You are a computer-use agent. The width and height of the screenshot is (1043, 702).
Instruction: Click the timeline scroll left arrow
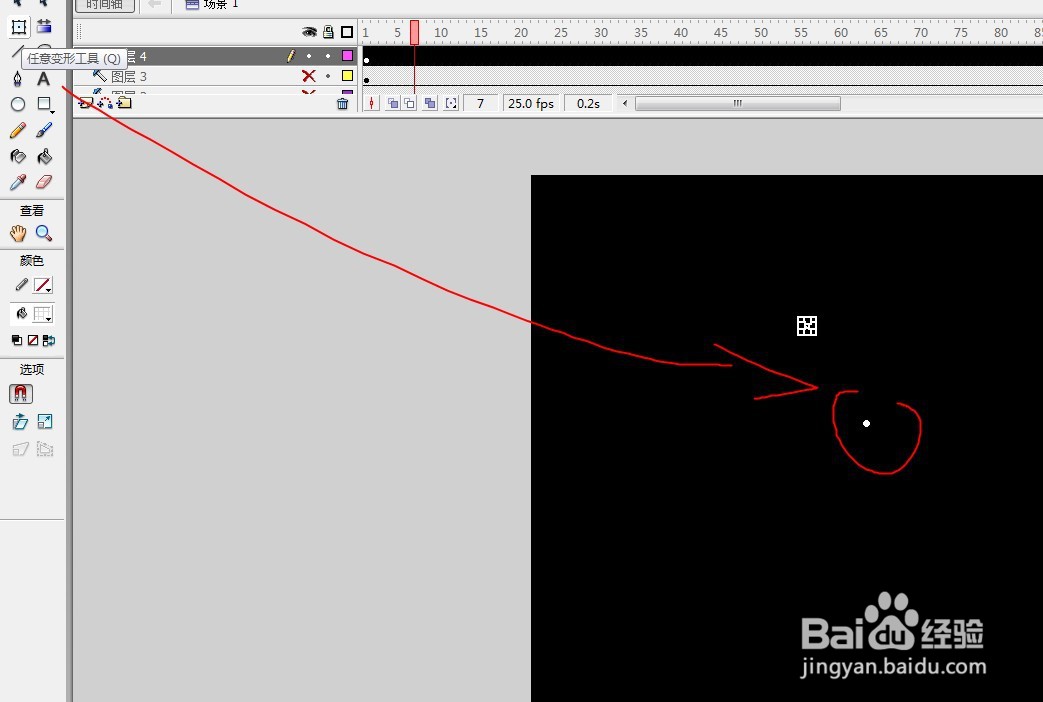click(625, 103)
